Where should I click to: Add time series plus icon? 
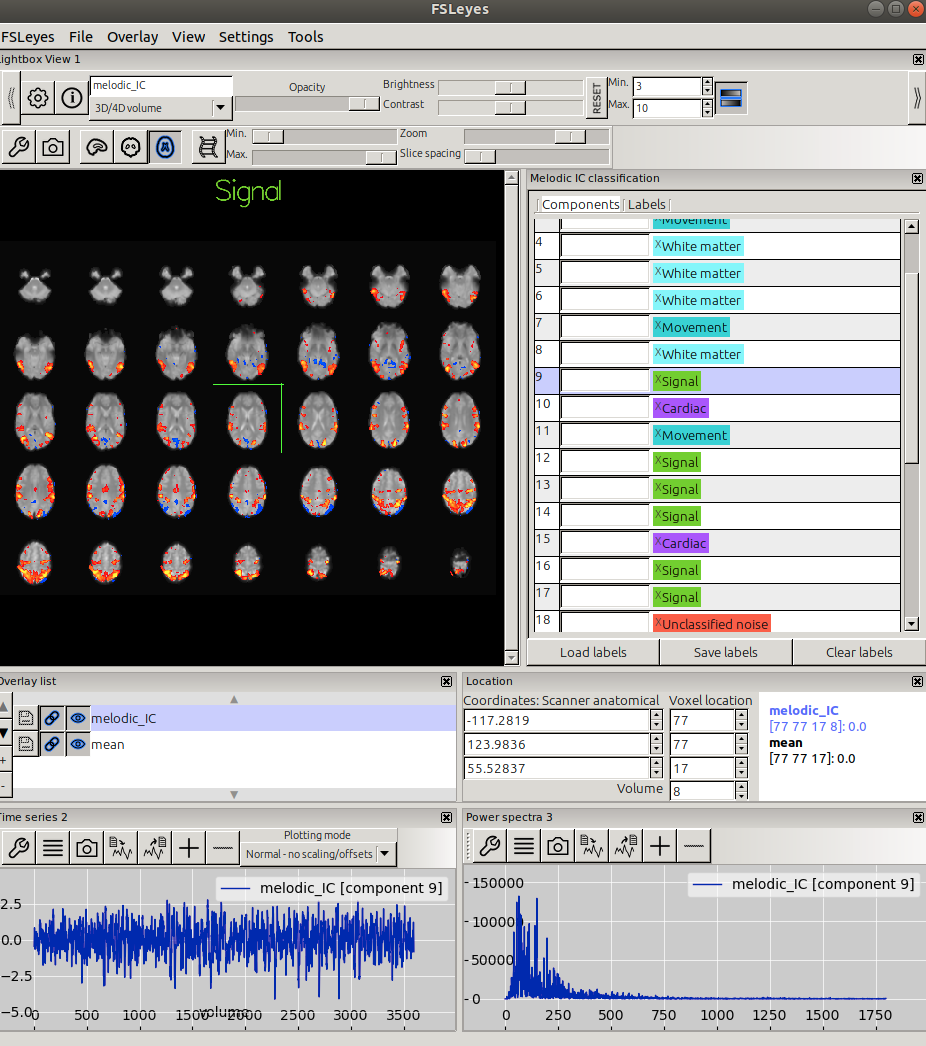(189, 848)
